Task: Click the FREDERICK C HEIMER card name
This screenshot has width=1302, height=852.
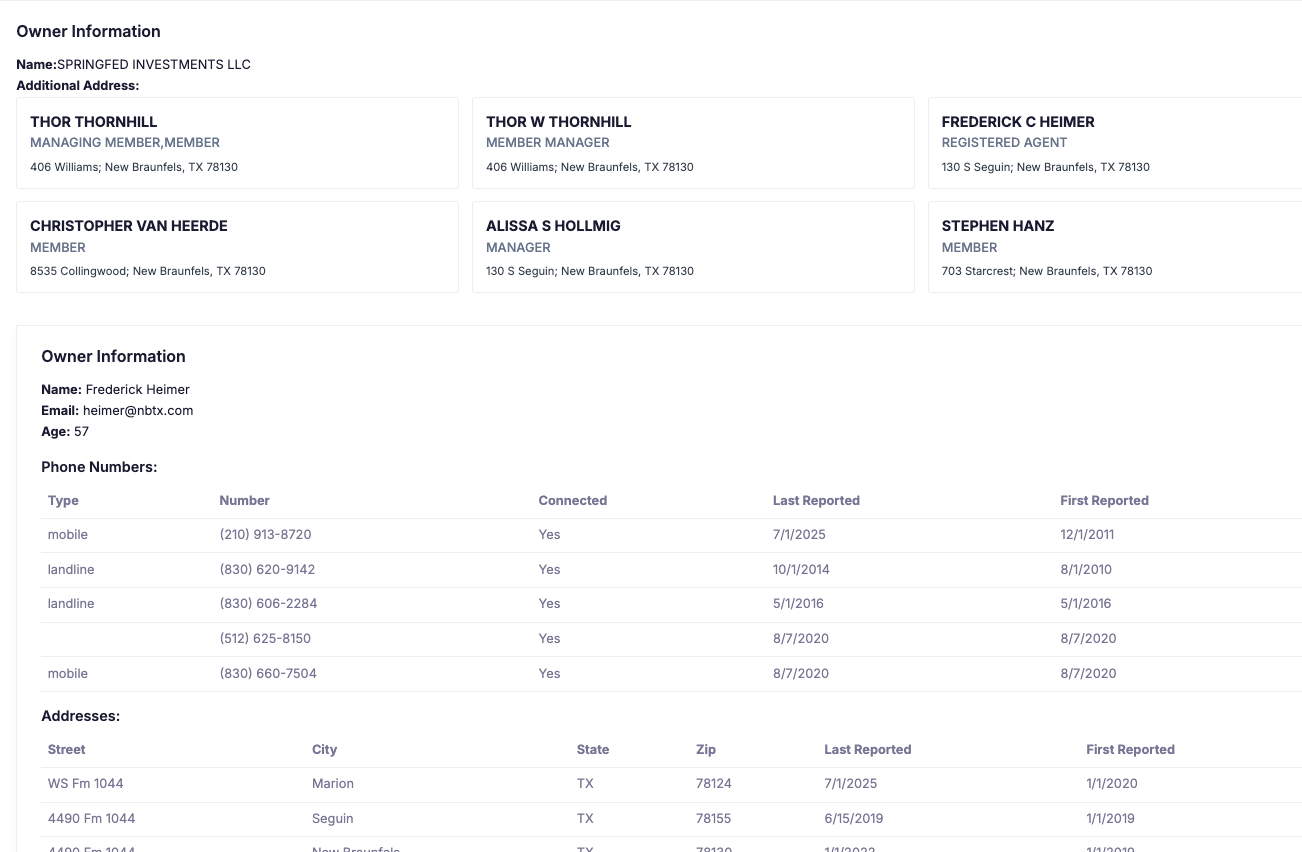Action: tap(1018, 122)
